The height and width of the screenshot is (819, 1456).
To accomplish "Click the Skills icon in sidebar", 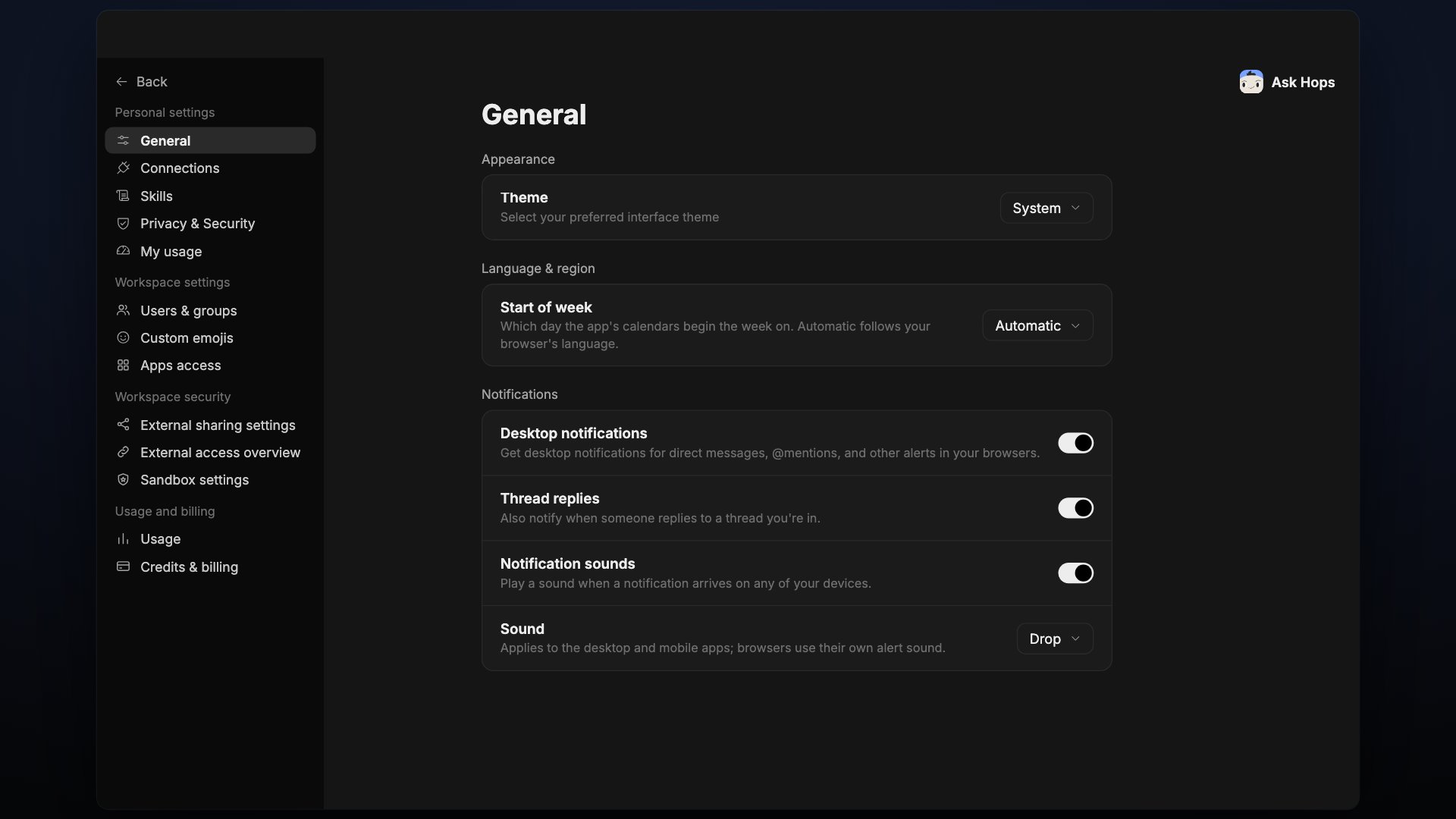I will (x=123, y=196).
